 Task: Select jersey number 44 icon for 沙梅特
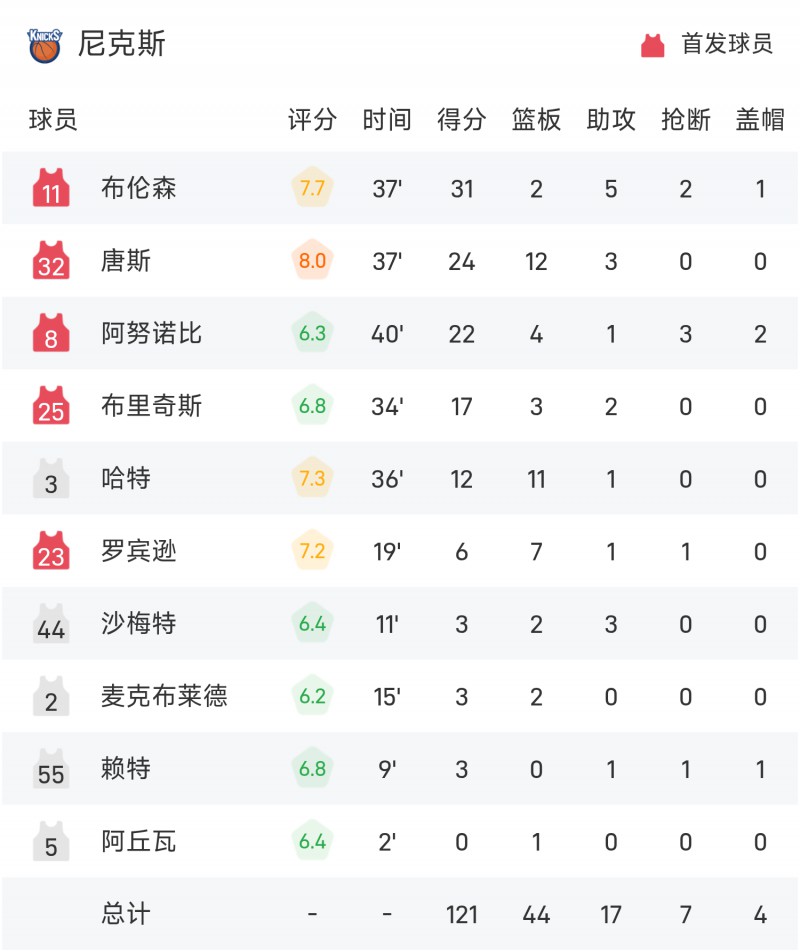51,624
